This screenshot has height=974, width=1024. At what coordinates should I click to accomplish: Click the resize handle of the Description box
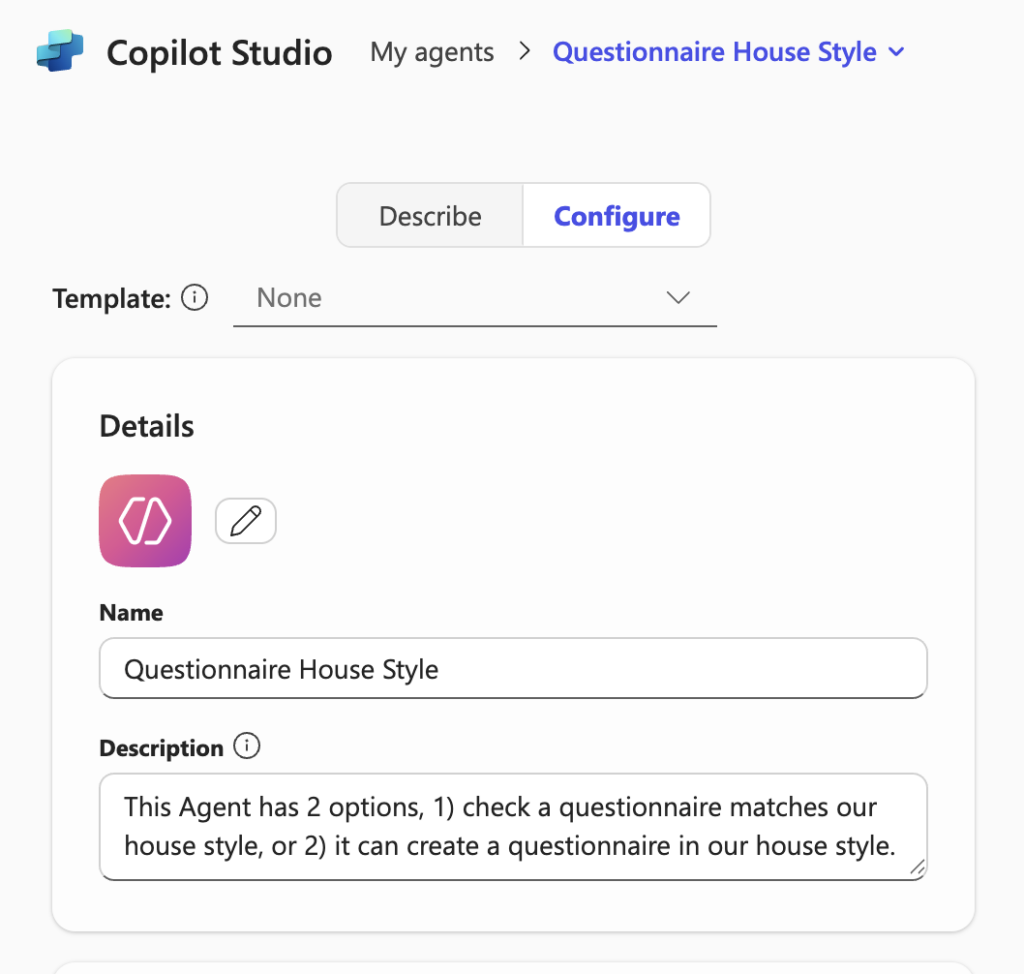pyautogui.click(x=917, y=868)
